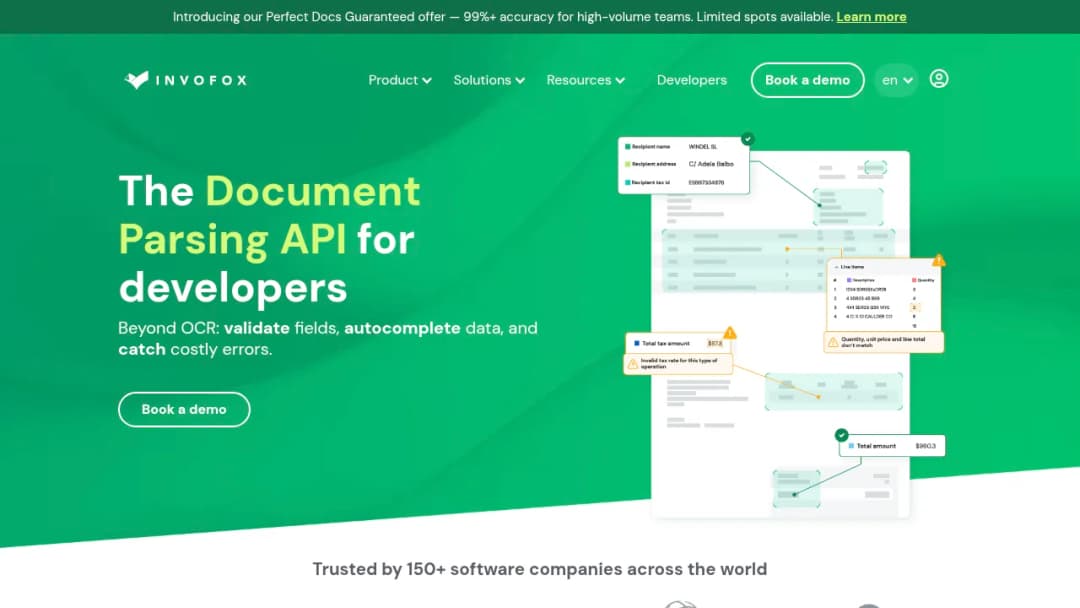Click the invoice parsing illustration
This screenshot has width=1080, height=608.
tap(782, 325)
